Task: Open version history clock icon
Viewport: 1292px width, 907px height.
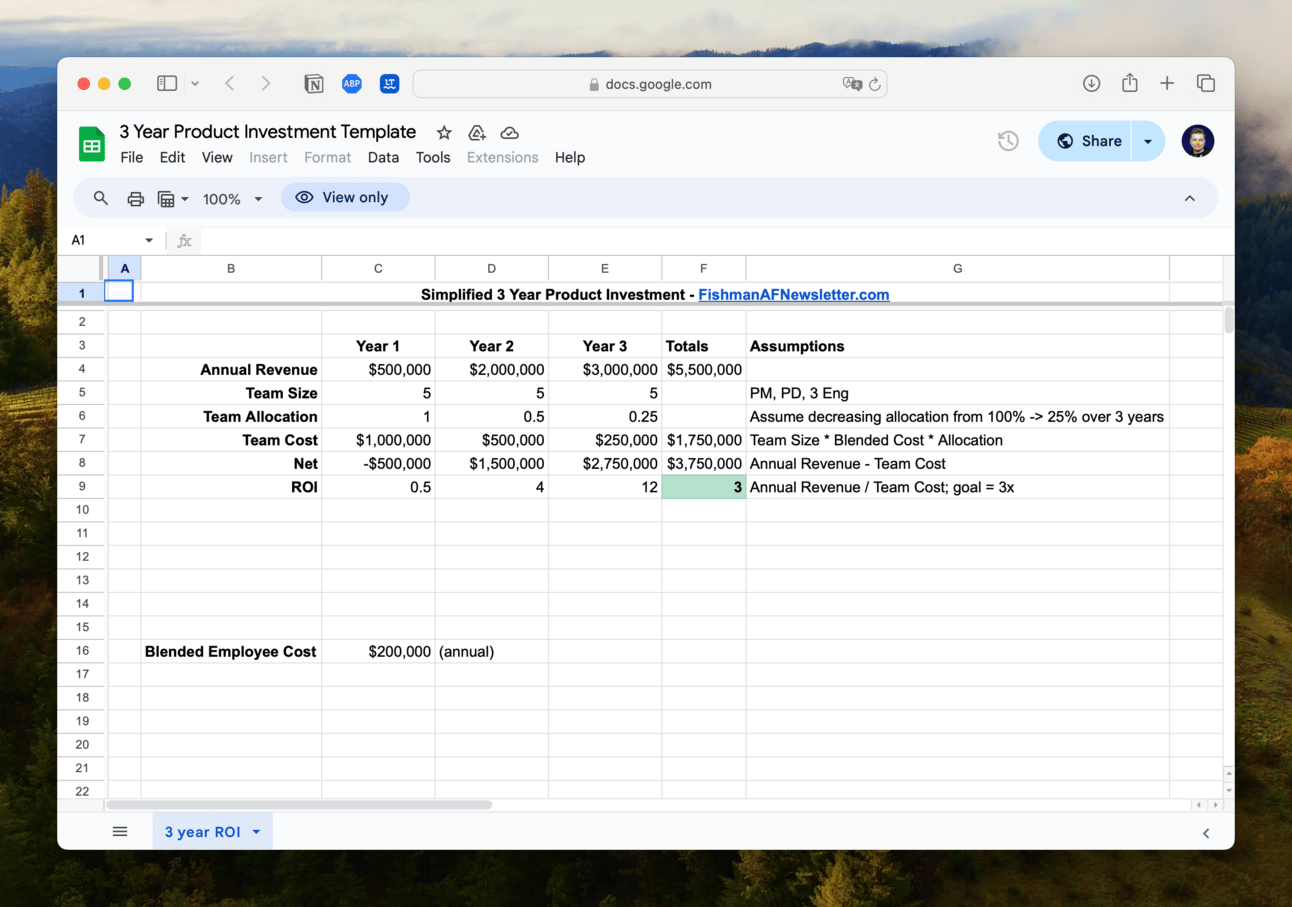Action: tap(1008, 141)
